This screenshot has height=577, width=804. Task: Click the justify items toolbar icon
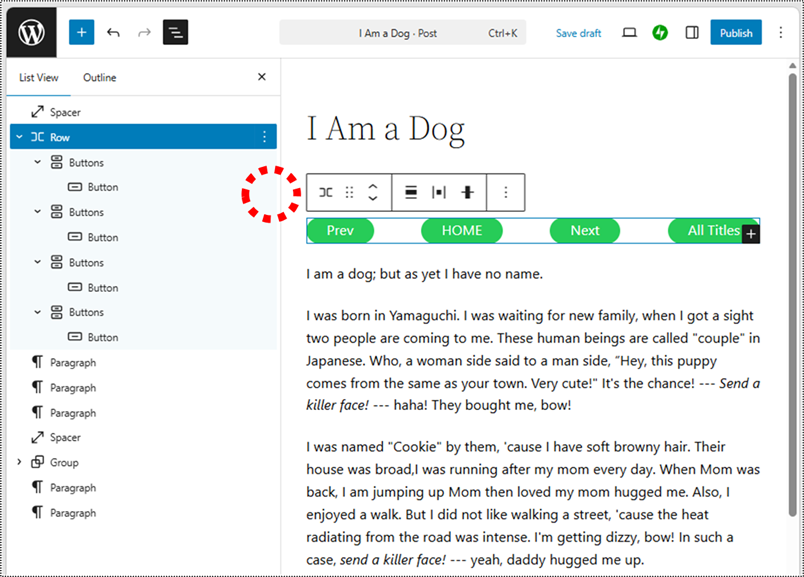[439, 192]
